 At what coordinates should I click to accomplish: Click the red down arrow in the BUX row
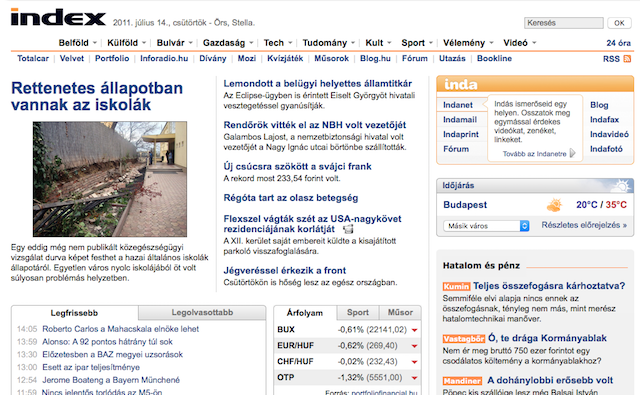coord(414,330)
